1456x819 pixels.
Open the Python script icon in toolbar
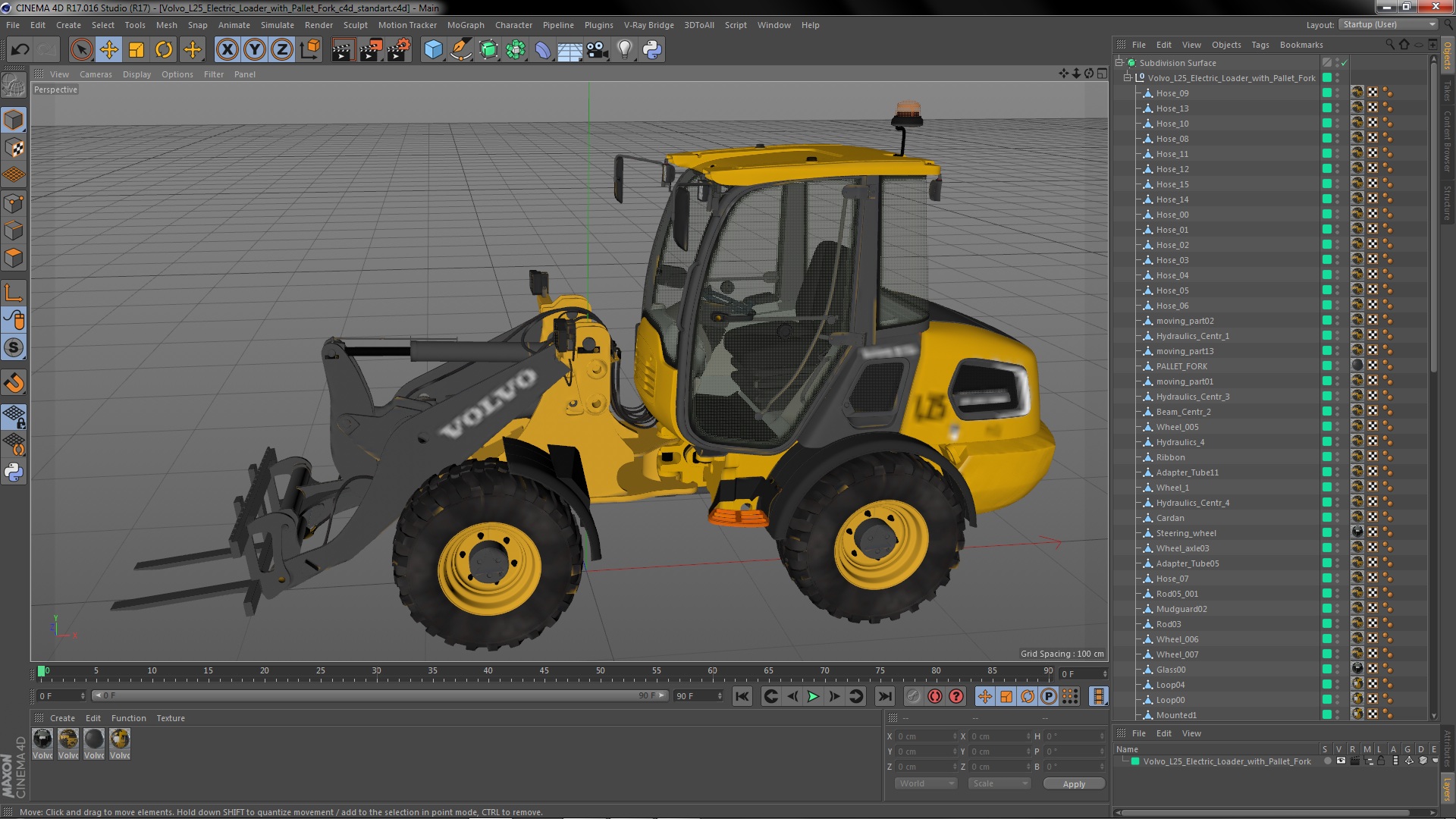pyautogui.click(x=652, y=50)
